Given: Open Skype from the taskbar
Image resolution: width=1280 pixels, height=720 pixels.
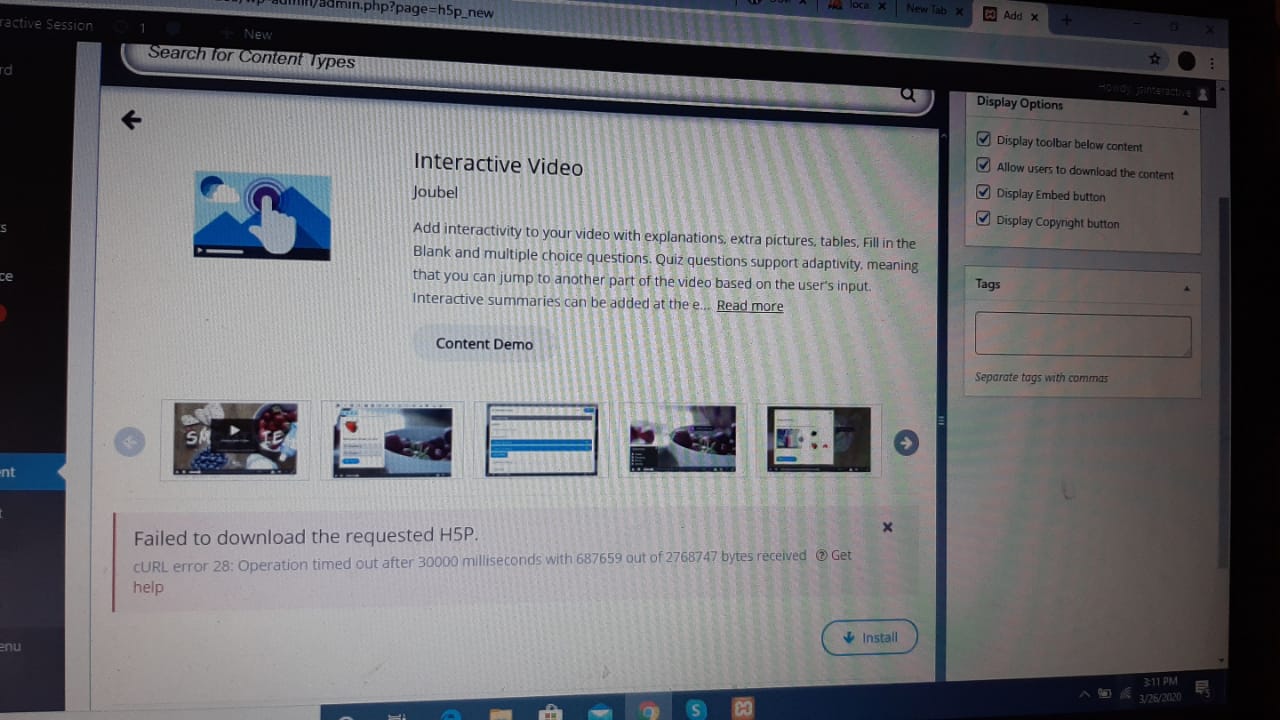Looking at the screenshot, I should (697, 710).
